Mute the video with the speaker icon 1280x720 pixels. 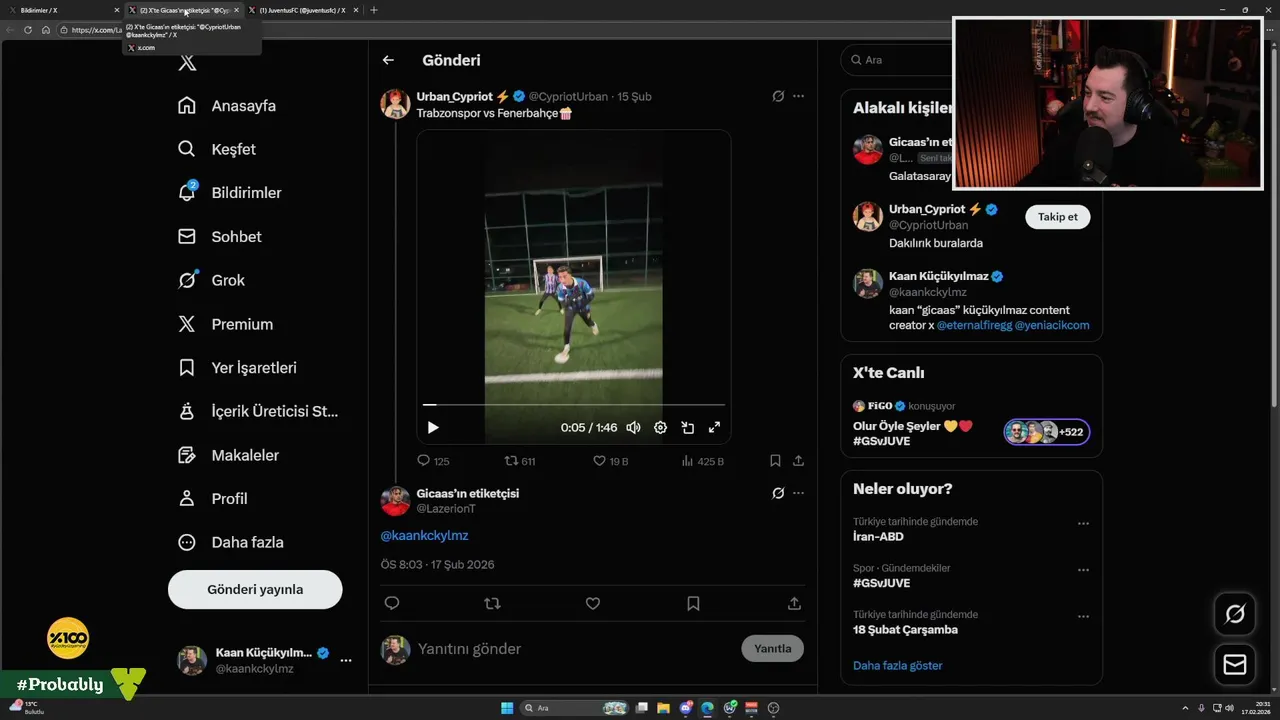633,427
